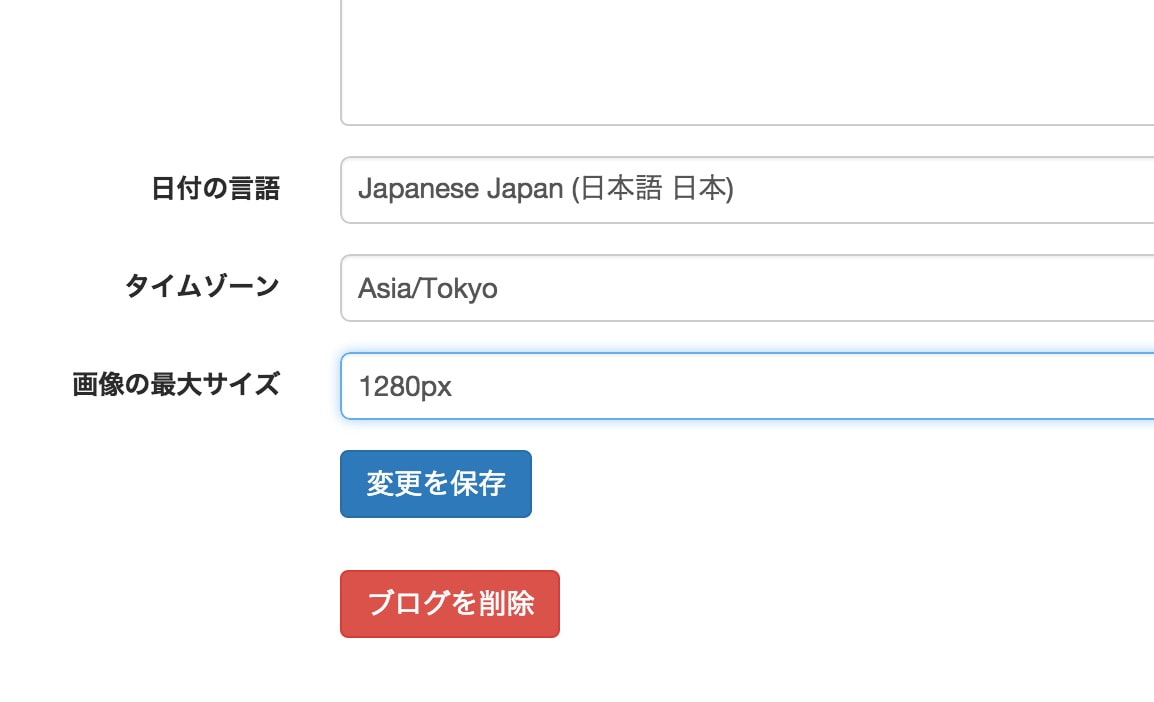Click the Asia/Tokyo timezone value

pos(428,288)
